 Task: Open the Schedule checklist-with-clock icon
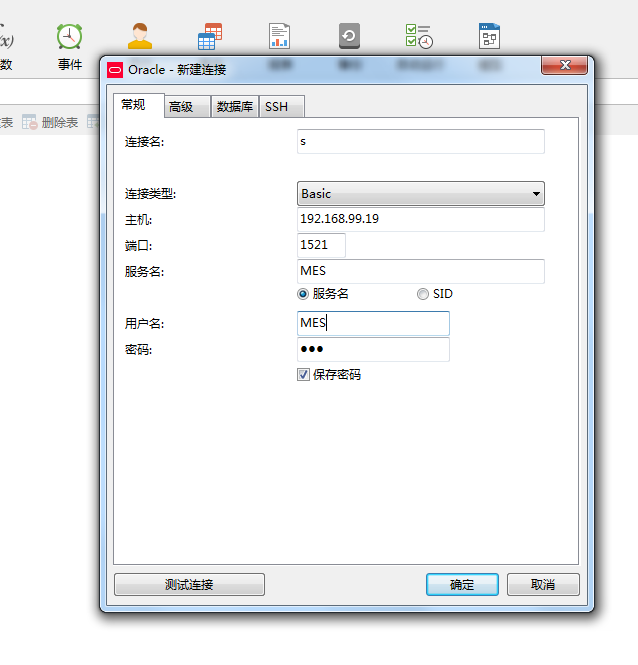(x=419, y=36)
